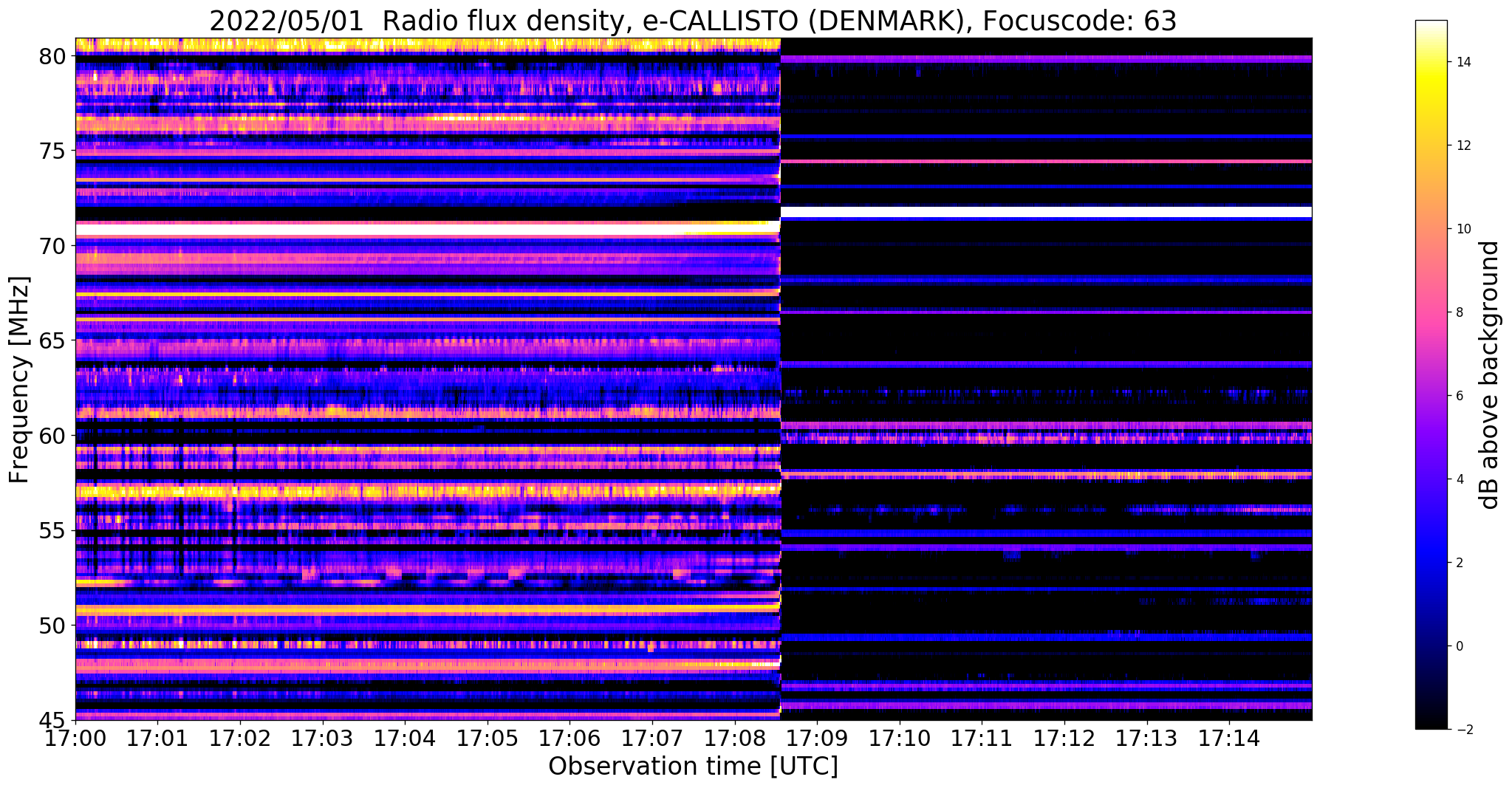Click the 45 MHz frequency tick label
The image size is (1512, 788).
(x=53, y=721)
